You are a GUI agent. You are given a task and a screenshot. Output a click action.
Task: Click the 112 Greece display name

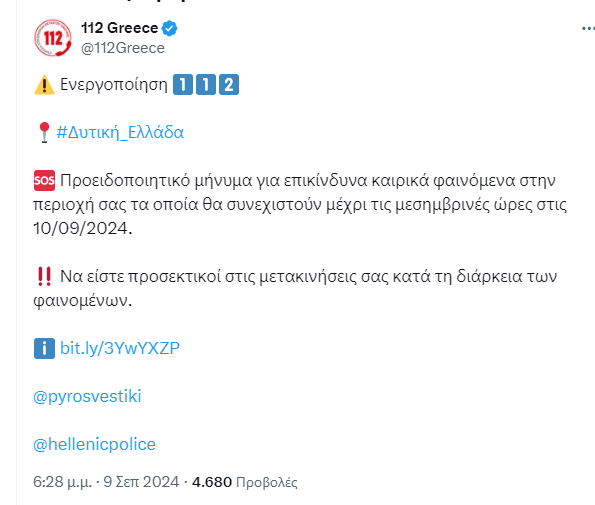[x=120, y=28]
